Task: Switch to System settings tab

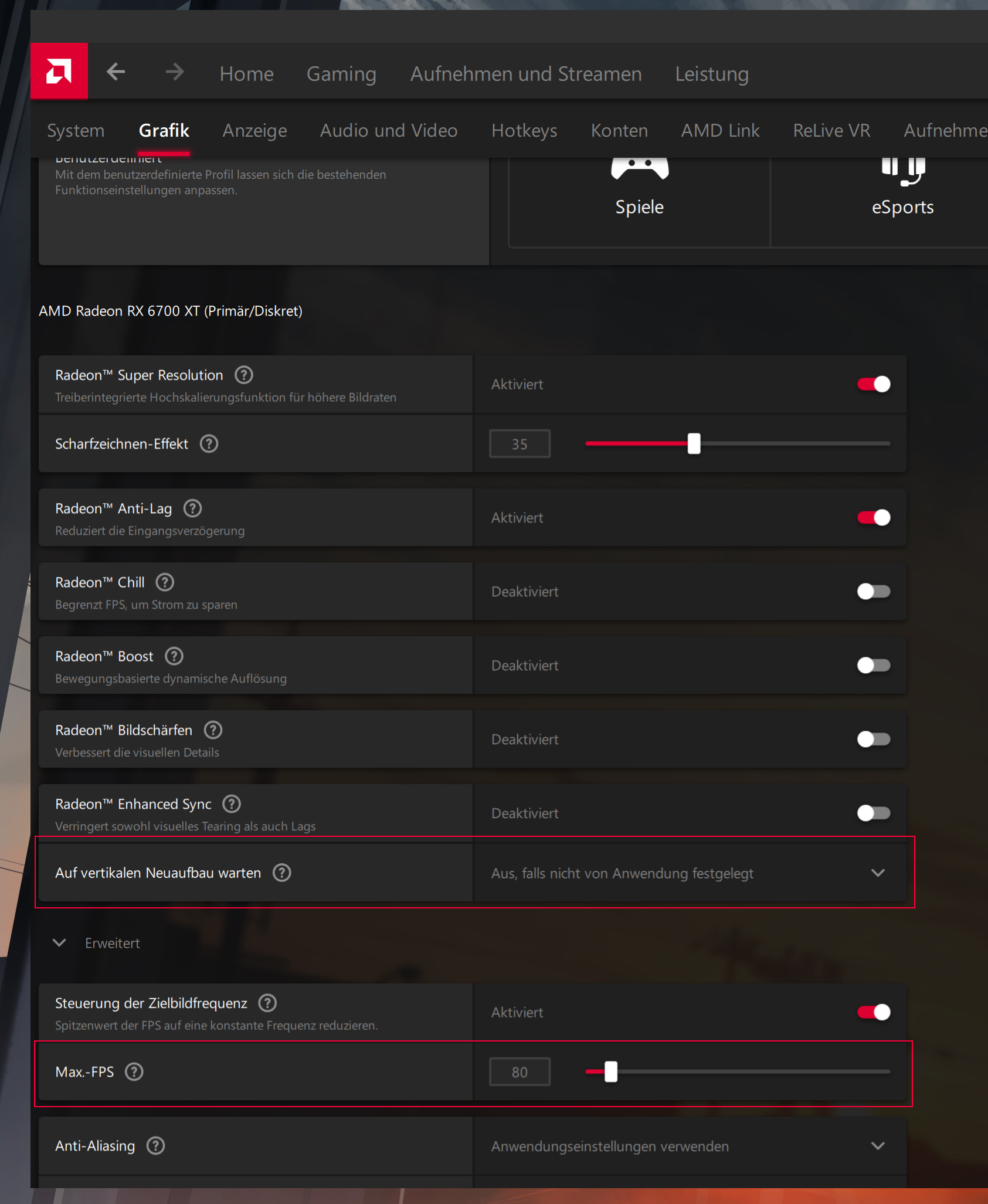Action: [x=76, y=130]
